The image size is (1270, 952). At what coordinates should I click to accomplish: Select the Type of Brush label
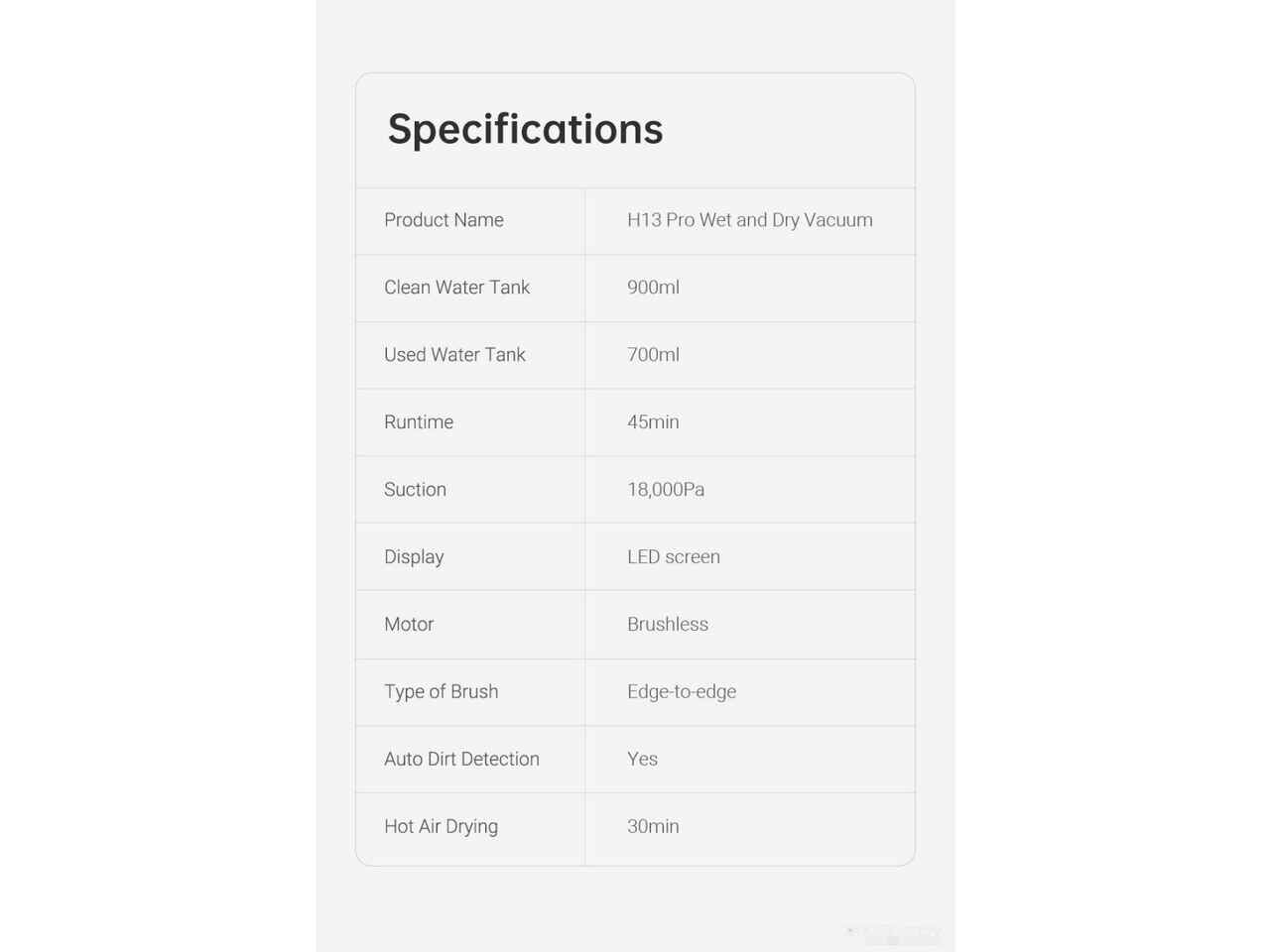pyautogui.click(x=442, y=692)
